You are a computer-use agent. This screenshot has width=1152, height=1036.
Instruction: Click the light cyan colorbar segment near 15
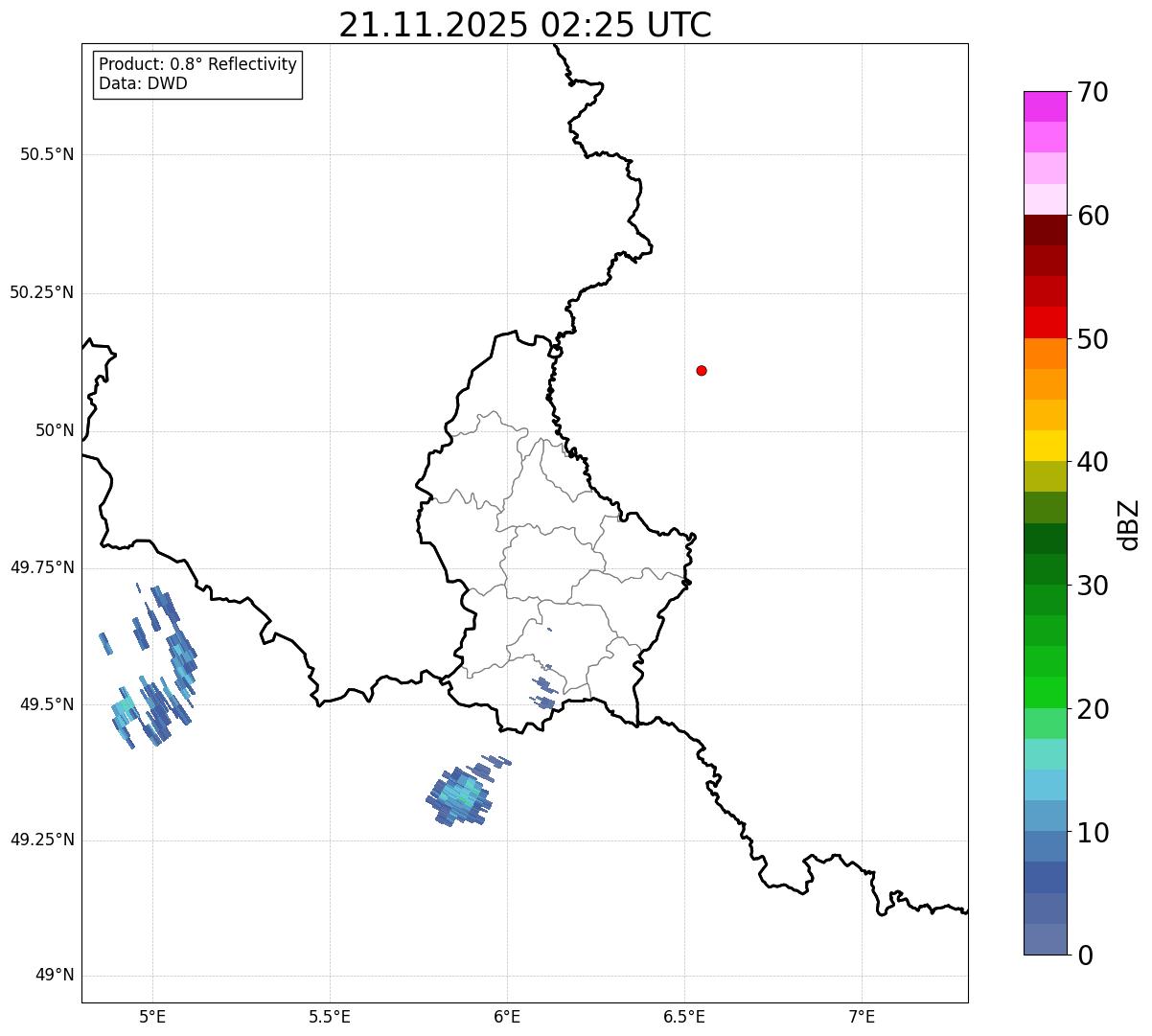pos(1045,754)
